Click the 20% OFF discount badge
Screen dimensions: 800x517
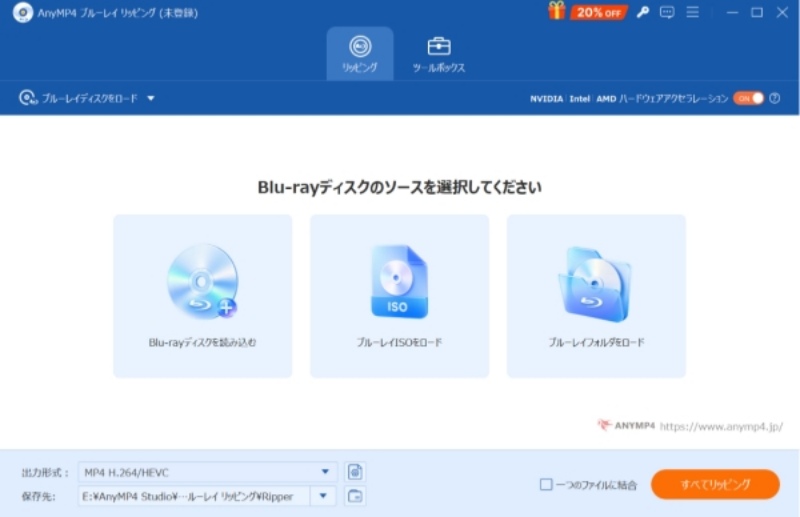(x=598, y=12)
